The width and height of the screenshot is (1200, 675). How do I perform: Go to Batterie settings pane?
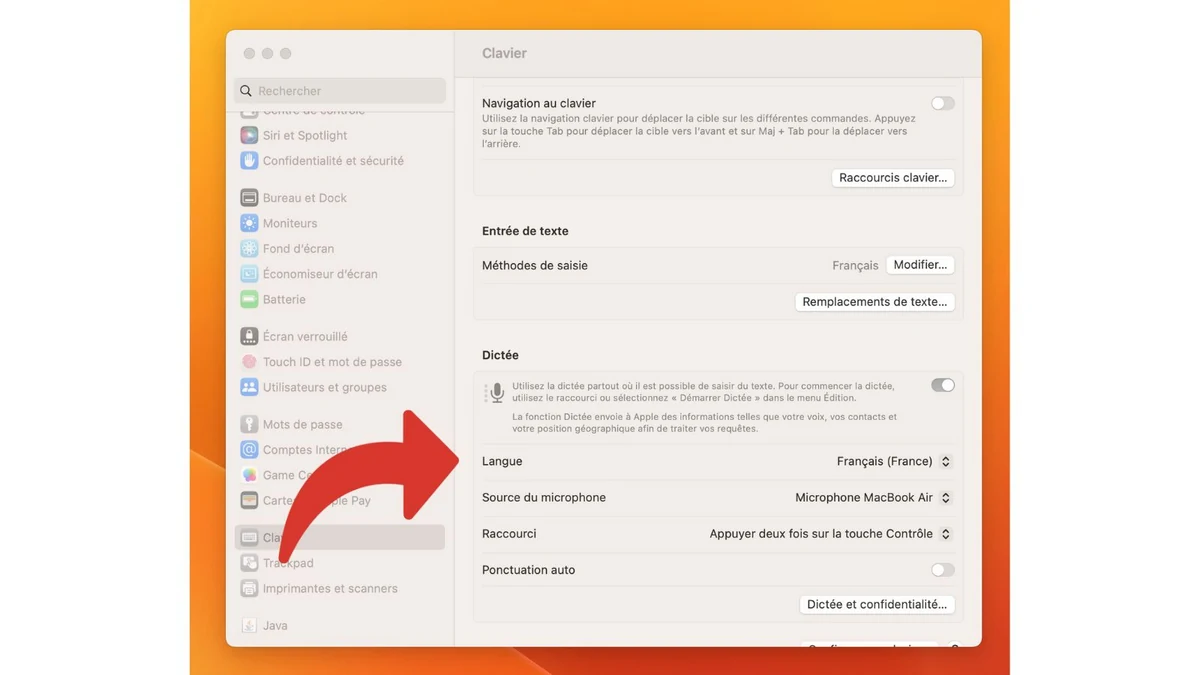click(340, 299)
